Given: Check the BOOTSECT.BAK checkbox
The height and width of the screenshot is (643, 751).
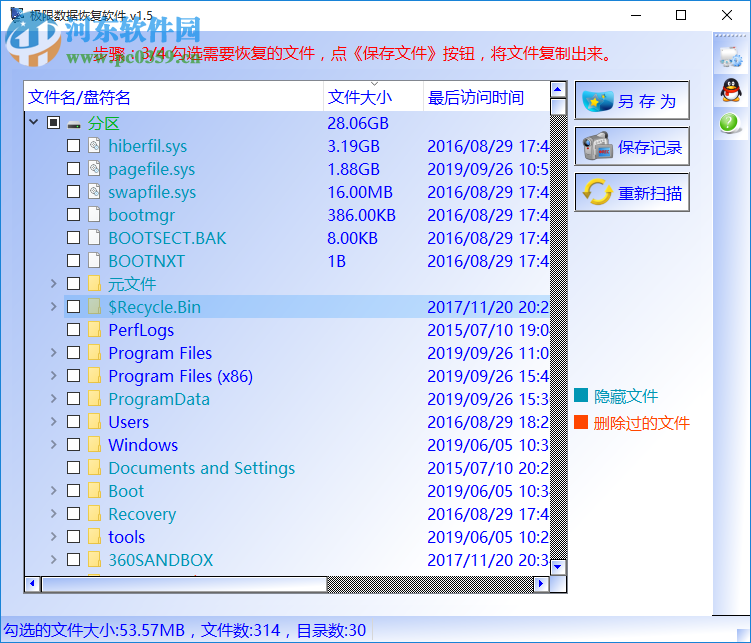Looking at the screenshot, I should point(73,237).
